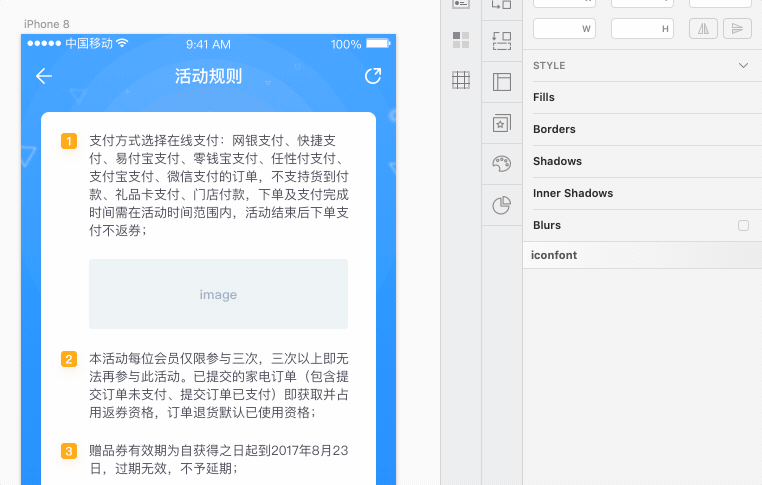Select the gray image placeholder in mockup
Image resolution: width=762 pixels, height=485 pixels.
[x=218, y=294]
